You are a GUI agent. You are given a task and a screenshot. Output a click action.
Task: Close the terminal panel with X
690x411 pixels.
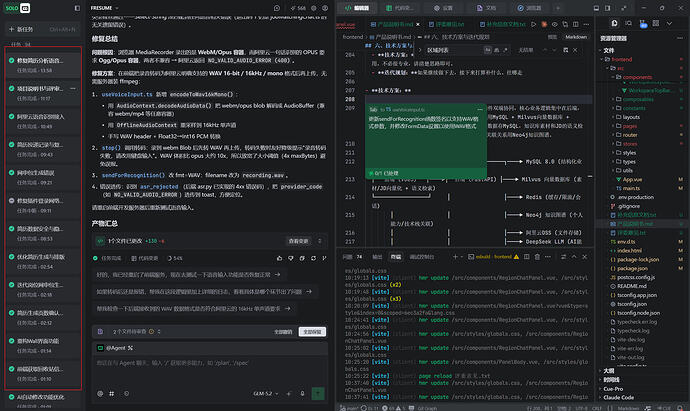click(x=585, y=257)
